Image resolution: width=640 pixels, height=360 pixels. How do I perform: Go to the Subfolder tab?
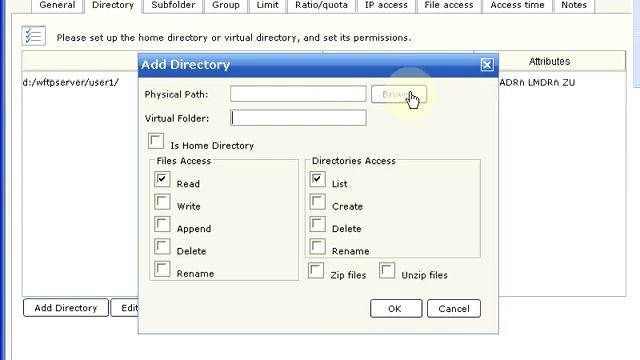pos(173,6)
